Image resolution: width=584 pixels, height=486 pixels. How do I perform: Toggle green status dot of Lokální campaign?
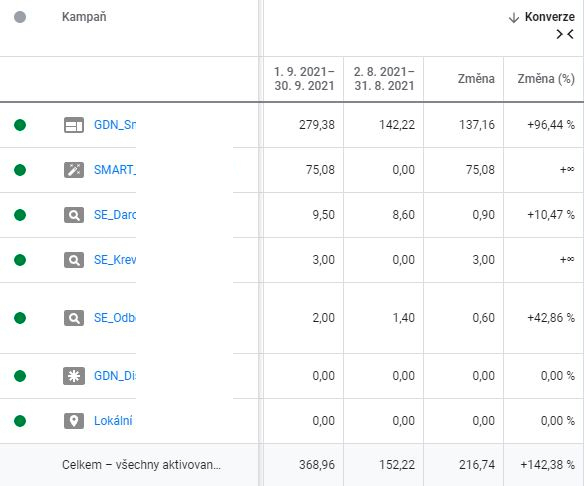tap(20, 421)
